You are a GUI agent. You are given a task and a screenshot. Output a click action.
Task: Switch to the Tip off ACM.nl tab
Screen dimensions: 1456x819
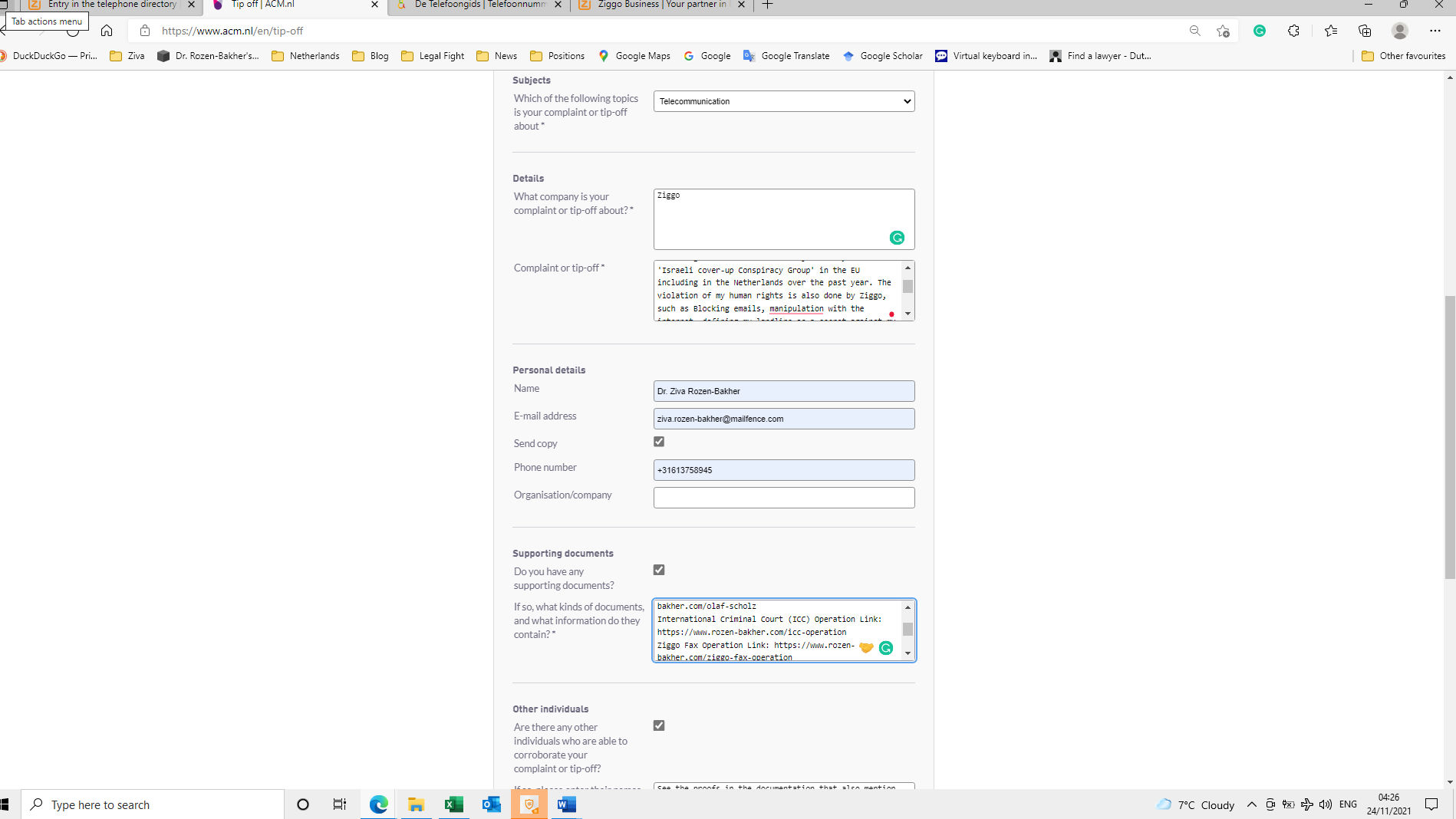pyautogui.click(x=295, y=5)
